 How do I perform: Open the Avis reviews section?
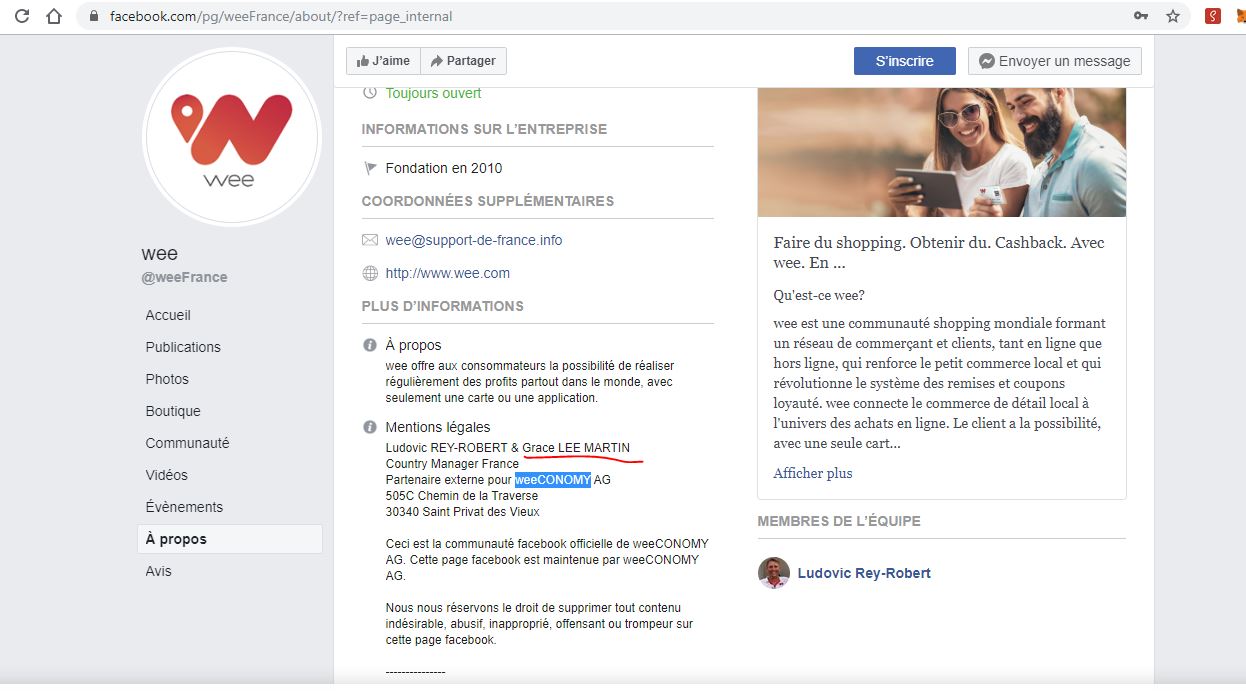[x=158, y=571]
